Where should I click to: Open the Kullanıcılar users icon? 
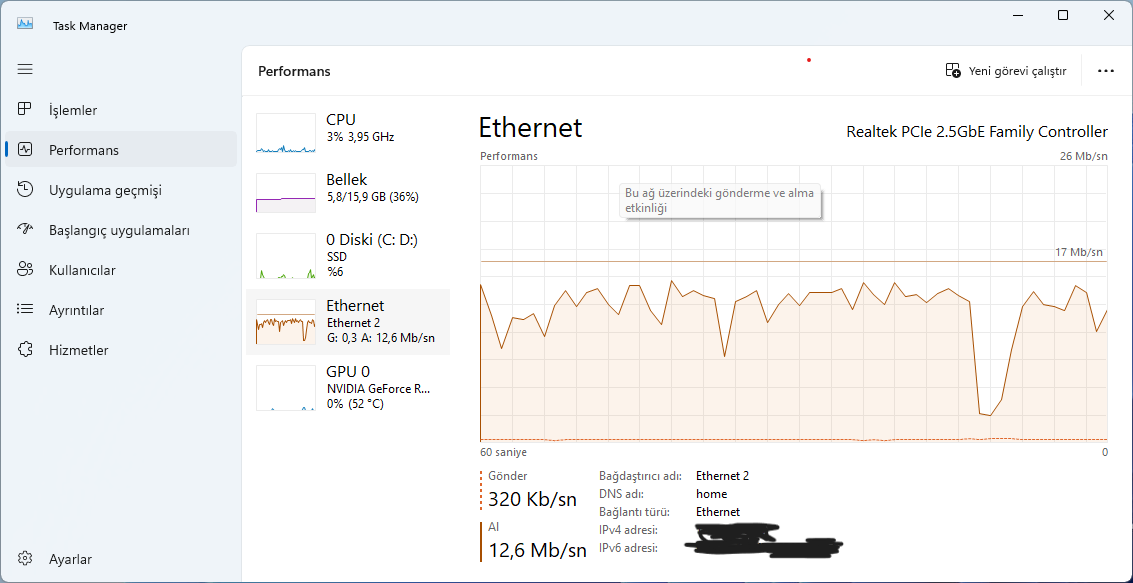[26, 270]
